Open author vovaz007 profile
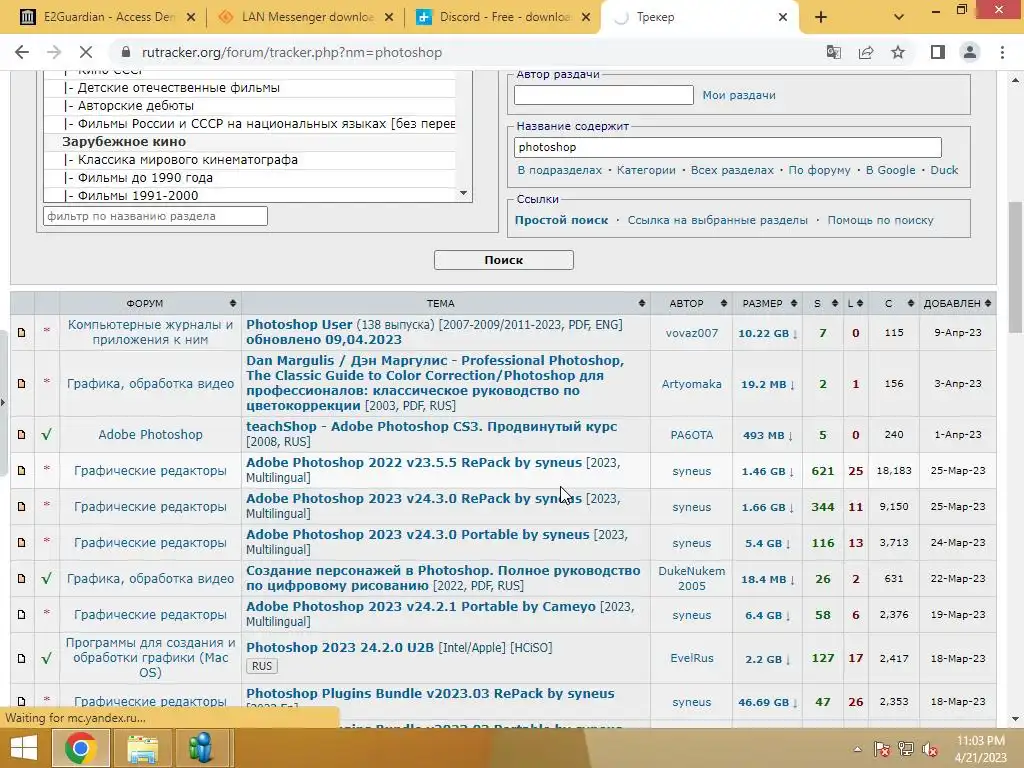Image resolution: width=1024 pixels, height=768 pixels. coord(692,333)
